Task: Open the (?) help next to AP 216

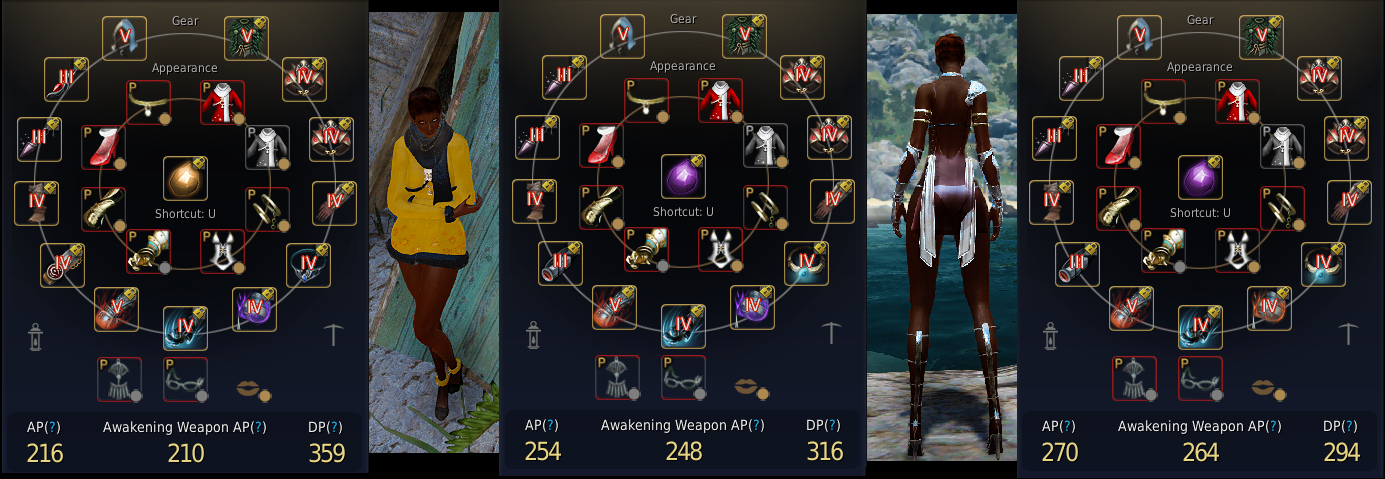Action: (x=55, y=427)
